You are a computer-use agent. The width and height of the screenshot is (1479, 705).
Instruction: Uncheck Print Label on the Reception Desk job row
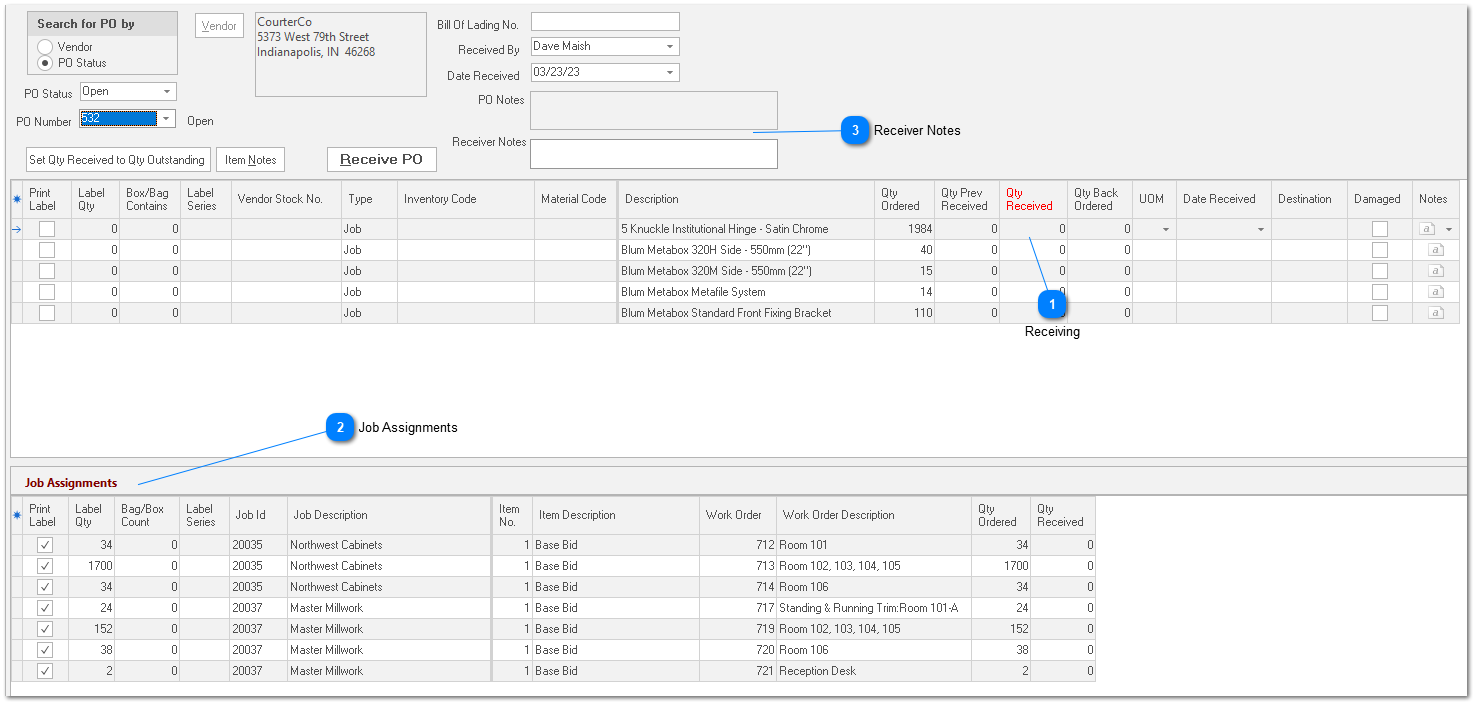[44, 670]
